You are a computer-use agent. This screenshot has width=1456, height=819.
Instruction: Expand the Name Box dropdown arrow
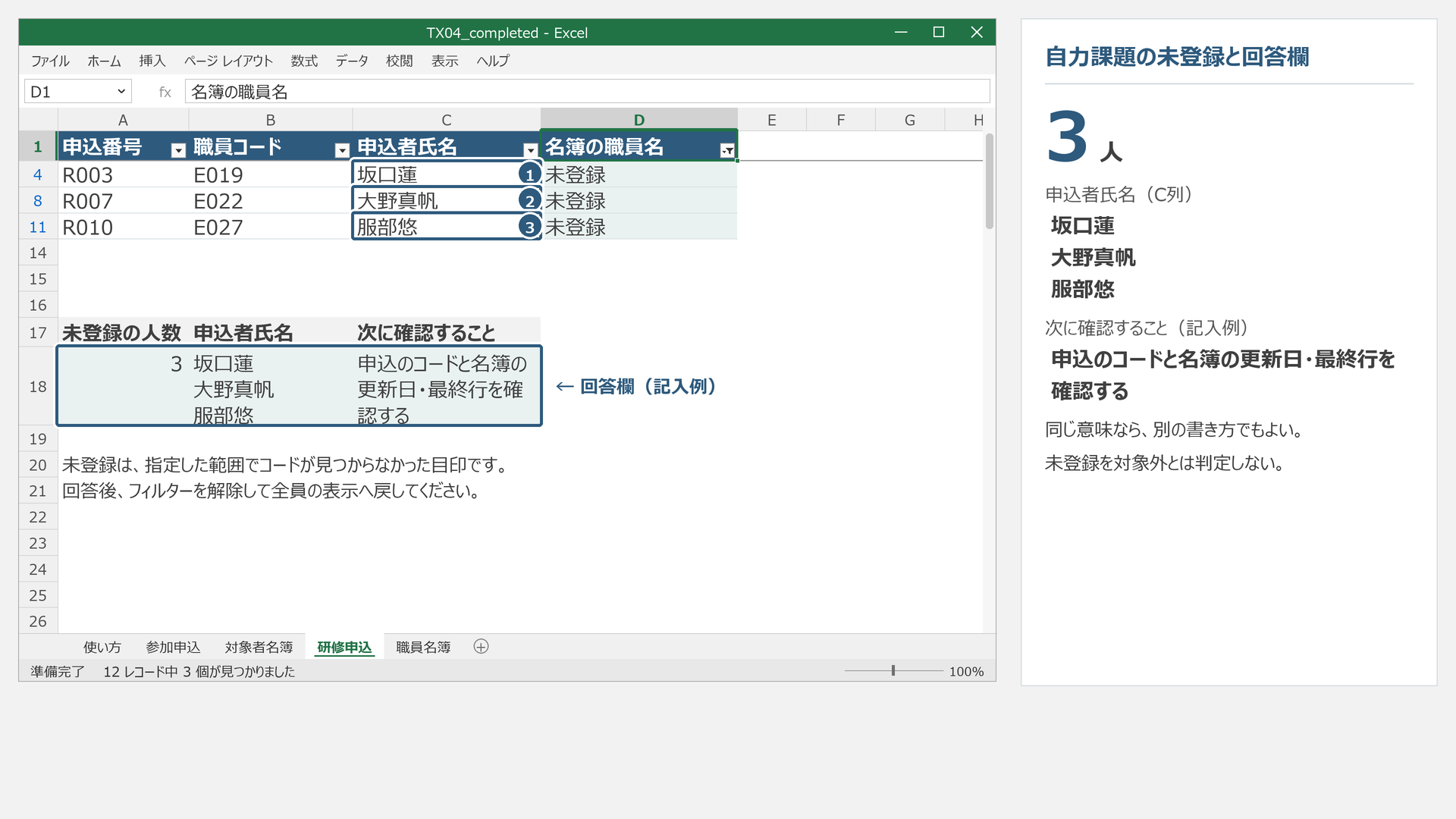click(x=121, y=92)
